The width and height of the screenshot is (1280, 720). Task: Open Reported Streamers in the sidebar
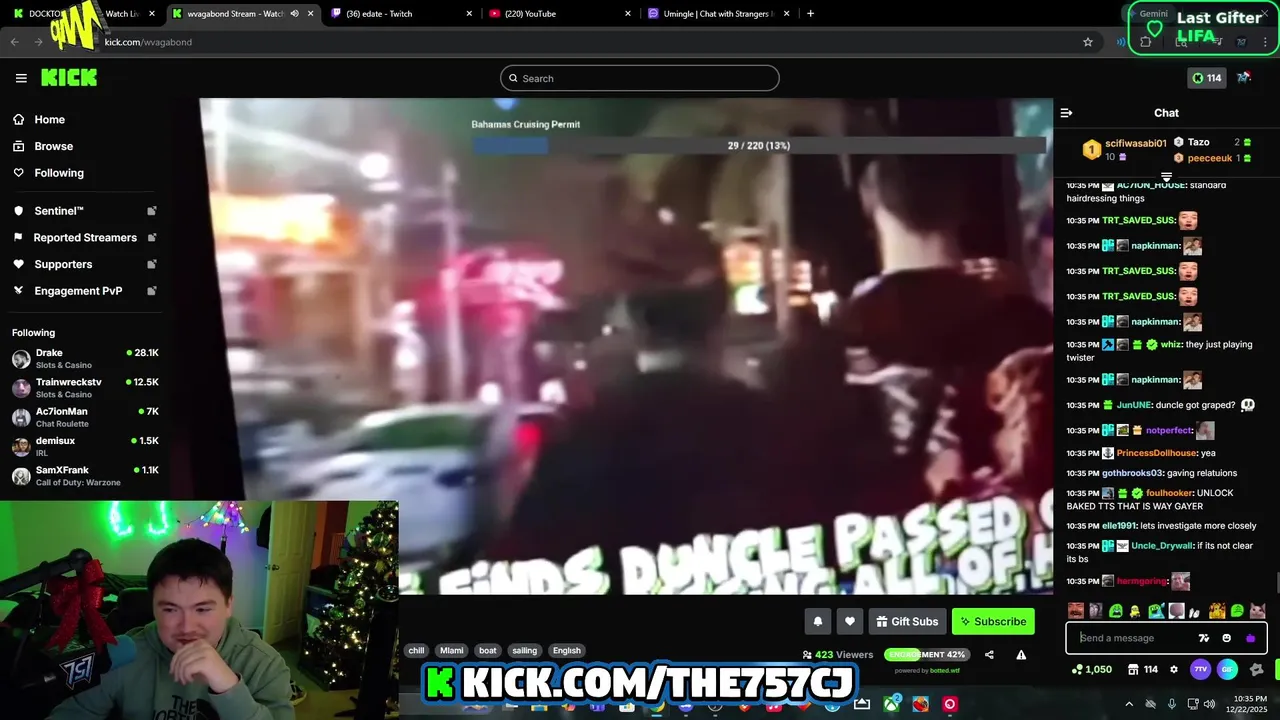point(84,238)
